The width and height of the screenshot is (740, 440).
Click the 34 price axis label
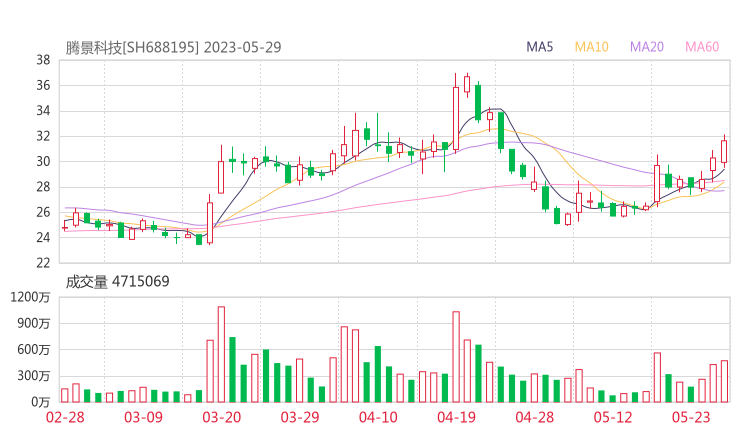coord(43,111)
